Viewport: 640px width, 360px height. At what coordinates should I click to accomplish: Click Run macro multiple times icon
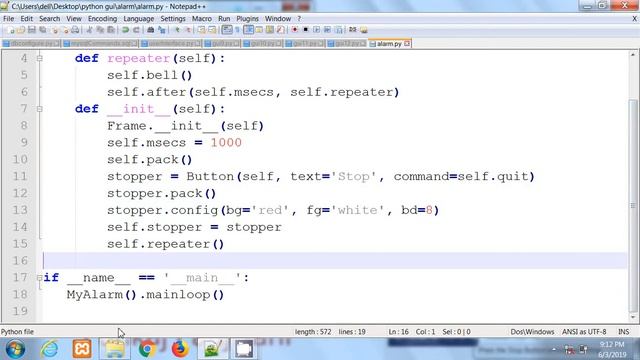[x=327, y=30]
